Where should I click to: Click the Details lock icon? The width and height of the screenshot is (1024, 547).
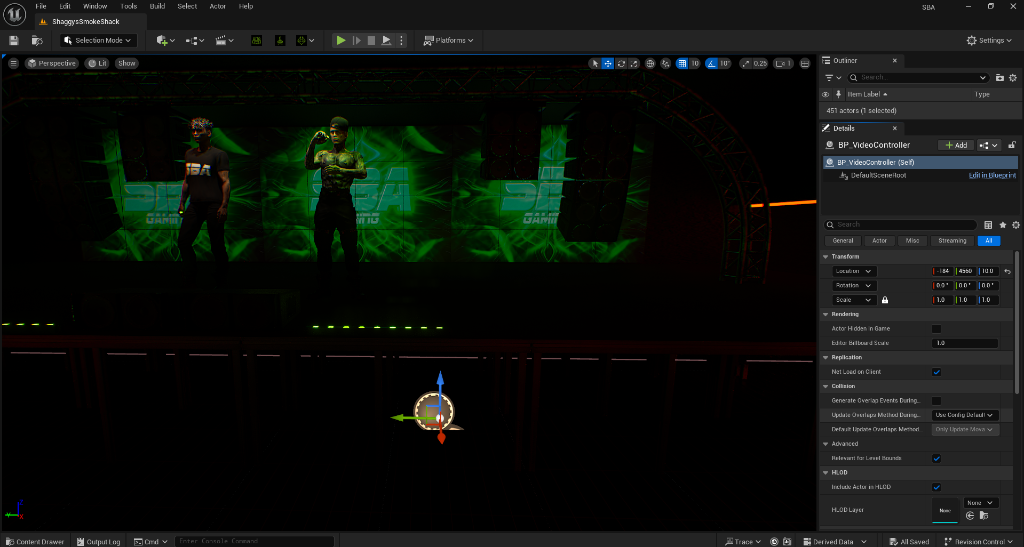pyautogui.click(x=1012, y=145)
